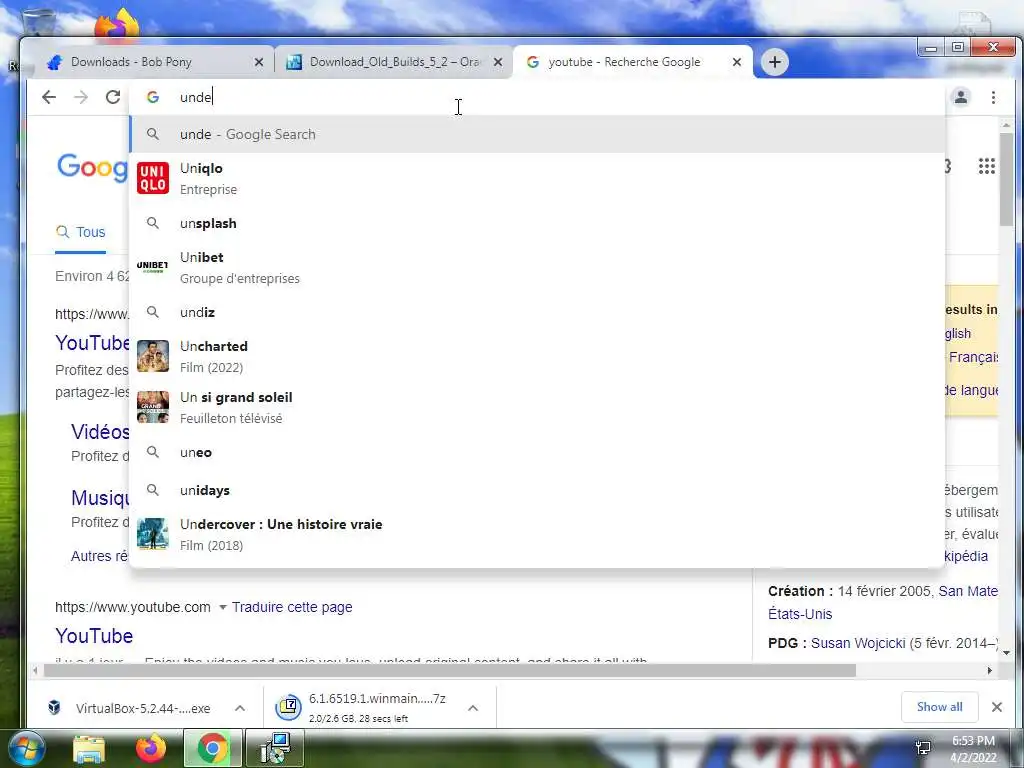This screenshot has height=768, width=1024.
Task: Click the vertical scrollbar up arrow
Action: coord(1006,125)
